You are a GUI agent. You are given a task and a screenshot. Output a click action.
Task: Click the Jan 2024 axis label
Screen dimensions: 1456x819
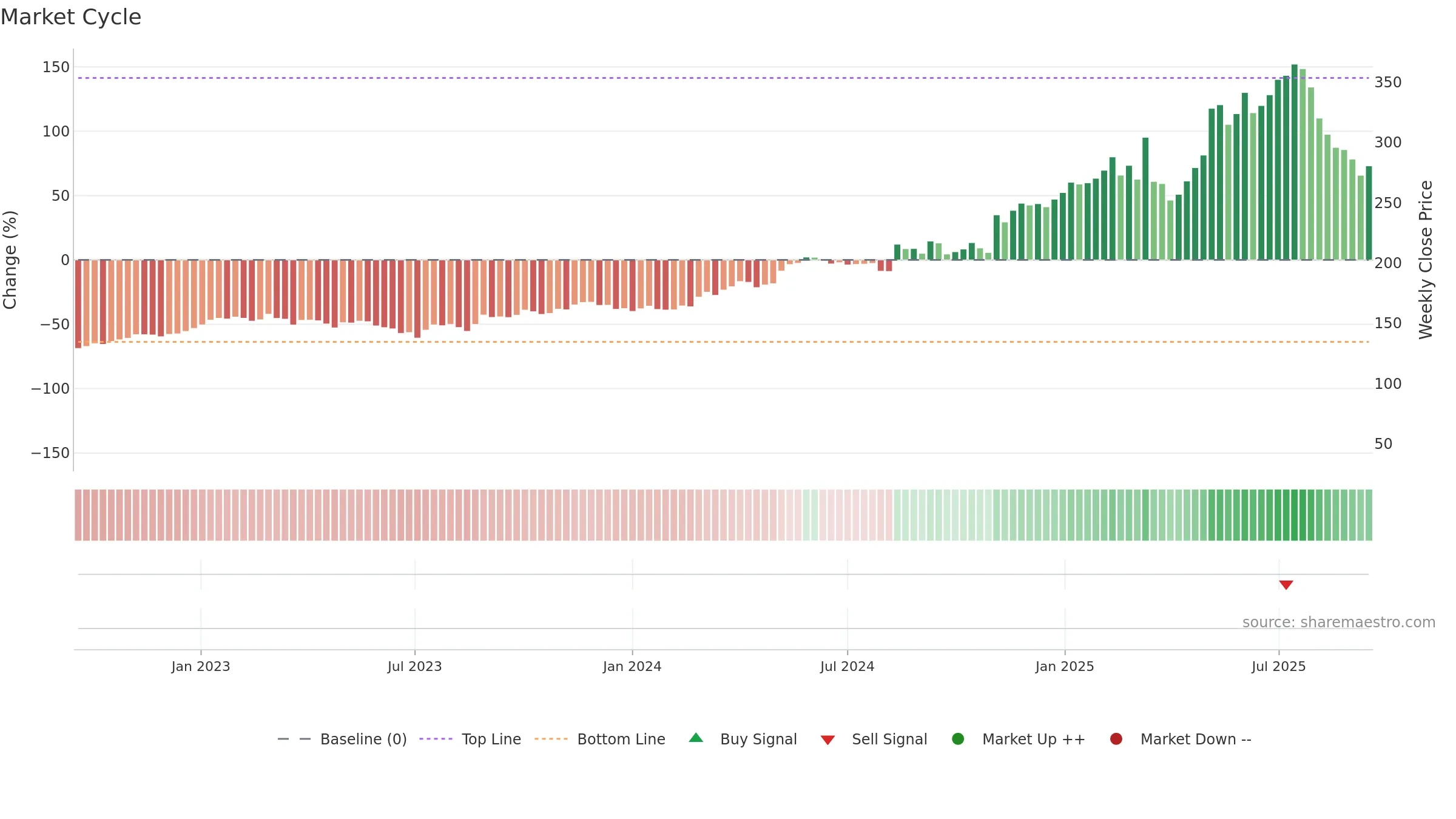point(632,667)
